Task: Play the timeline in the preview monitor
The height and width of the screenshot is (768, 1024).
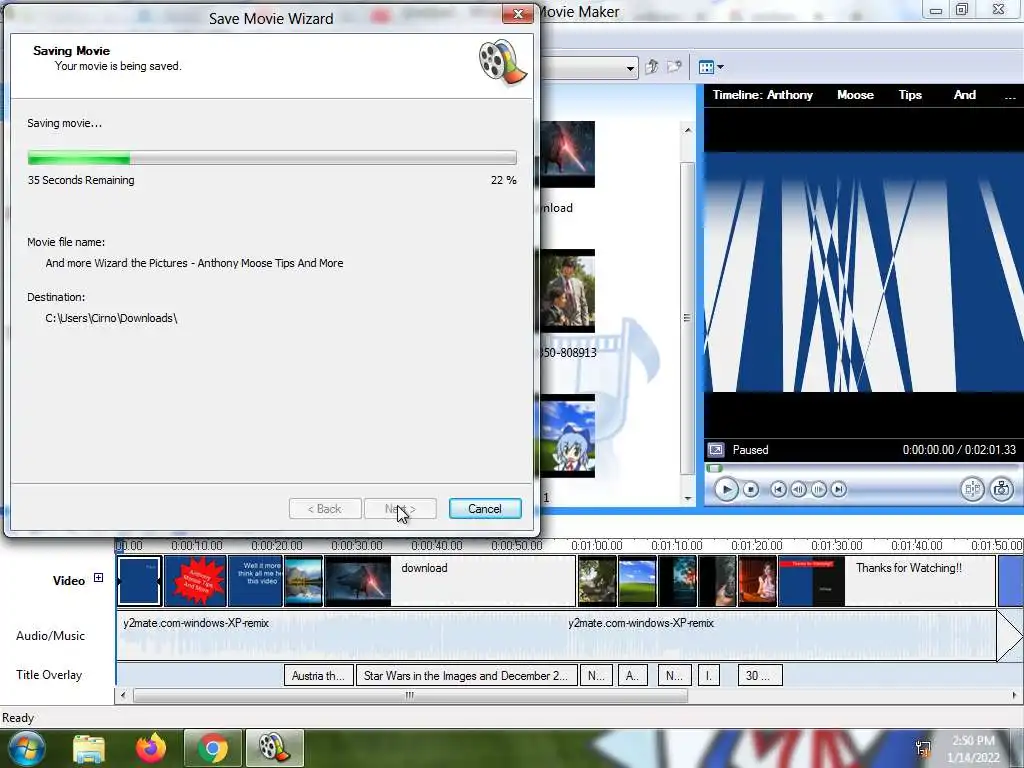Action: [726, 489]
